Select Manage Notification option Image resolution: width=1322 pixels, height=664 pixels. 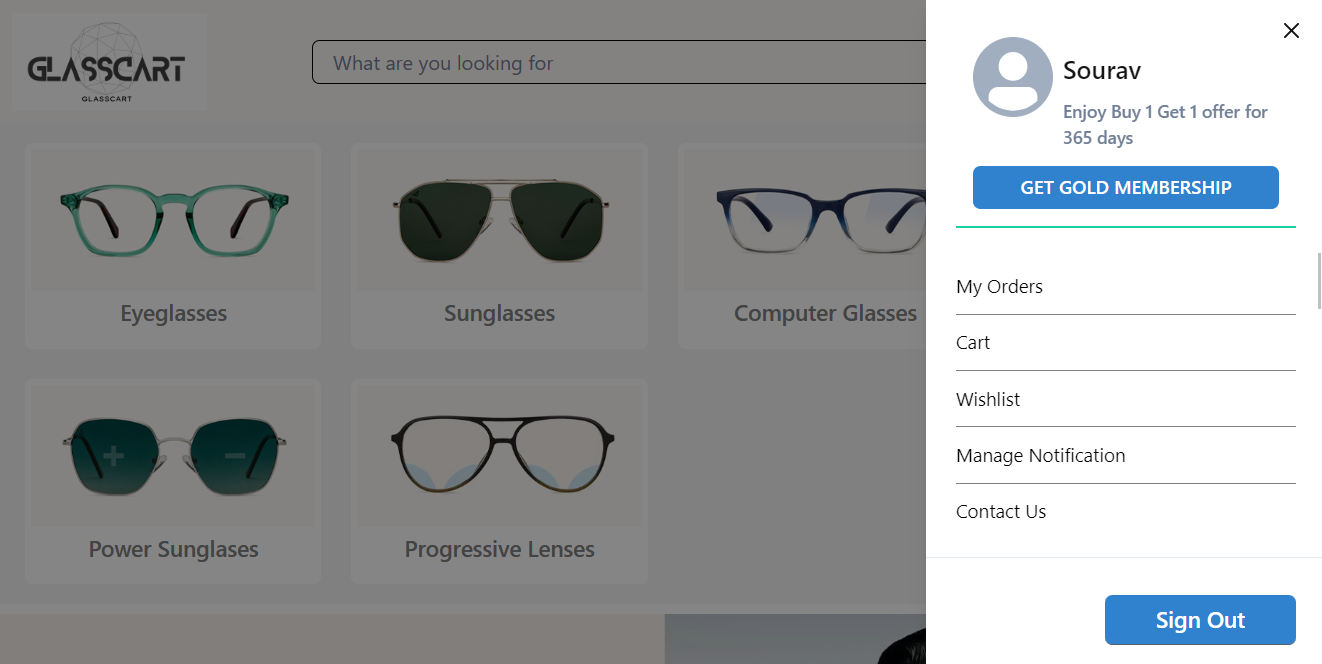[x=1125, y=455]
